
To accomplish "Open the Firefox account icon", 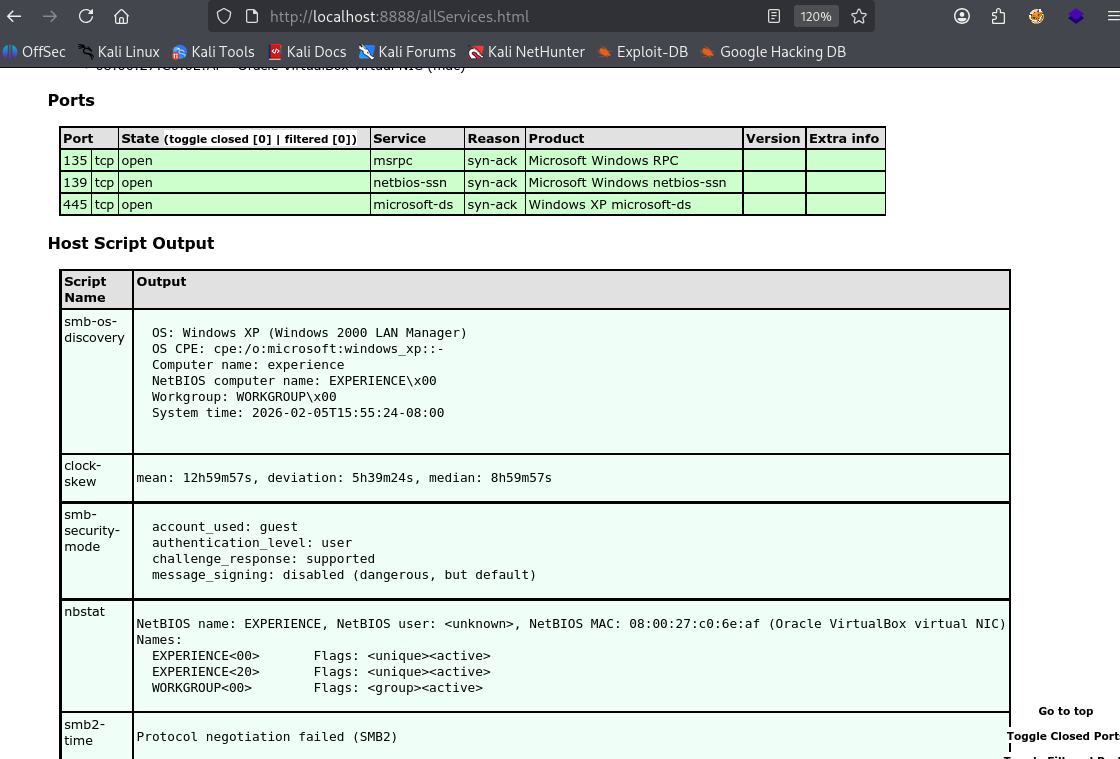I will click(x=962, y=16).
